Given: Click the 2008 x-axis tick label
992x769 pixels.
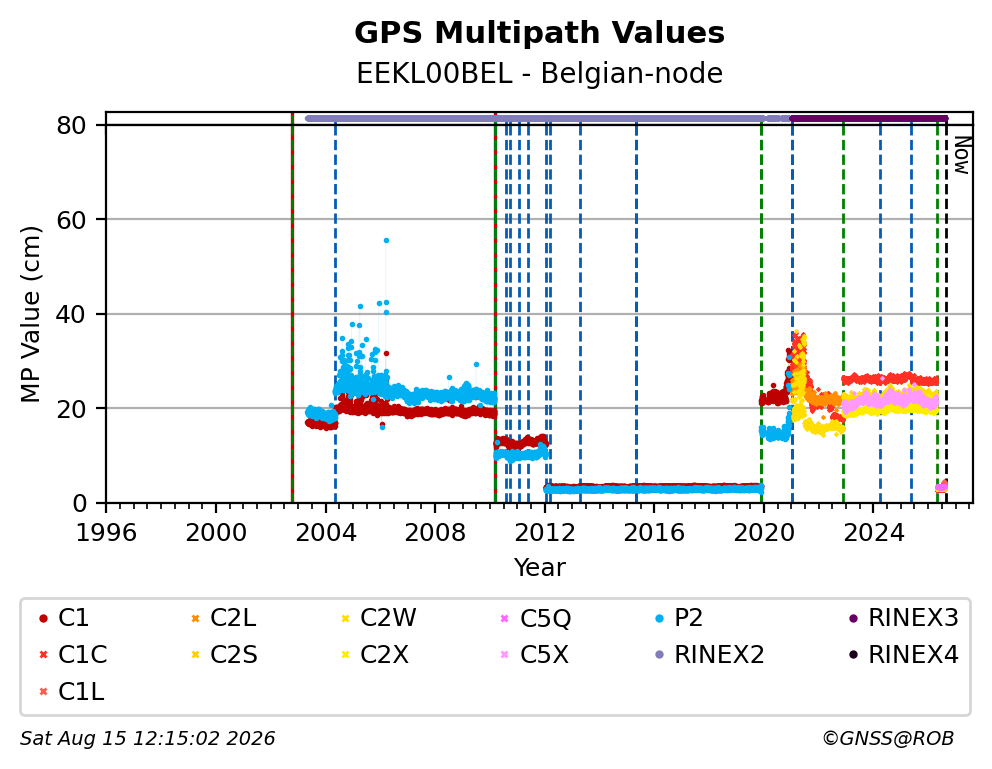Looking at the screenshot, I should pyautogui.click(x=435, y=533).
